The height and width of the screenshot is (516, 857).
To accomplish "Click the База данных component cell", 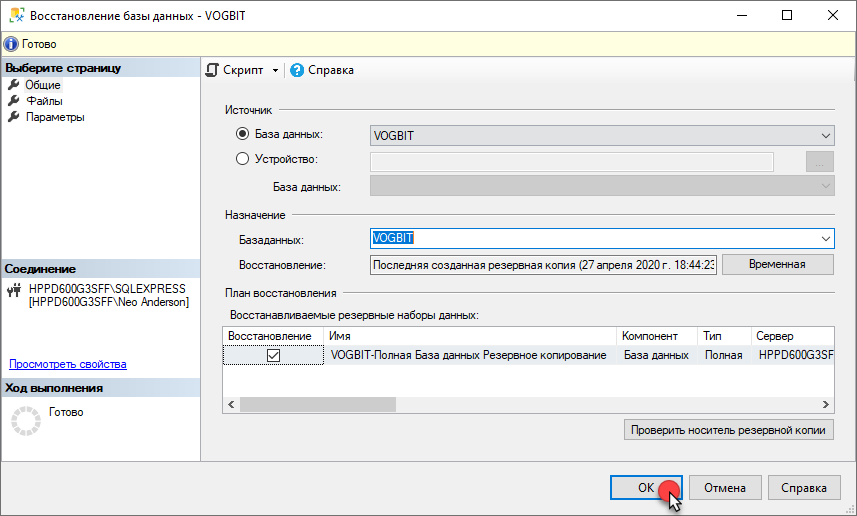I will 656,355.
